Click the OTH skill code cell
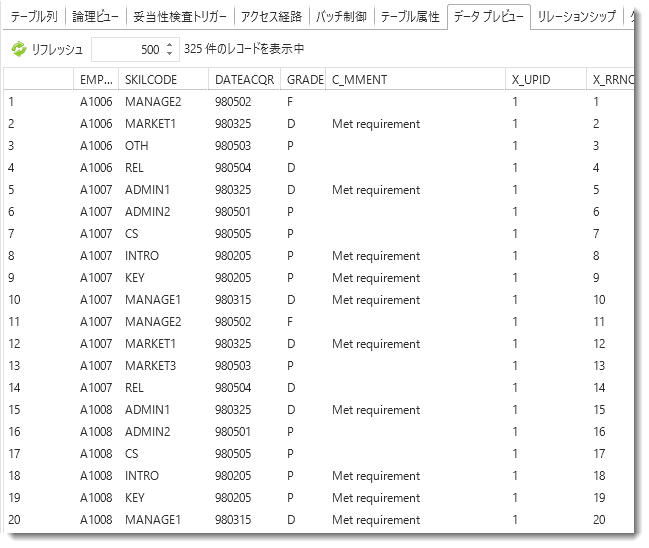This screenshot has height=548, width=649. (137, 146)
